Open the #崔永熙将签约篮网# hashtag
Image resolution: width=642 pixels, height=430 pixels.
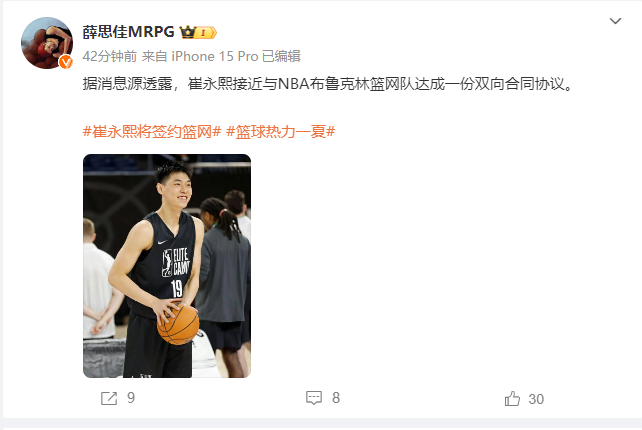click(152, 132)
